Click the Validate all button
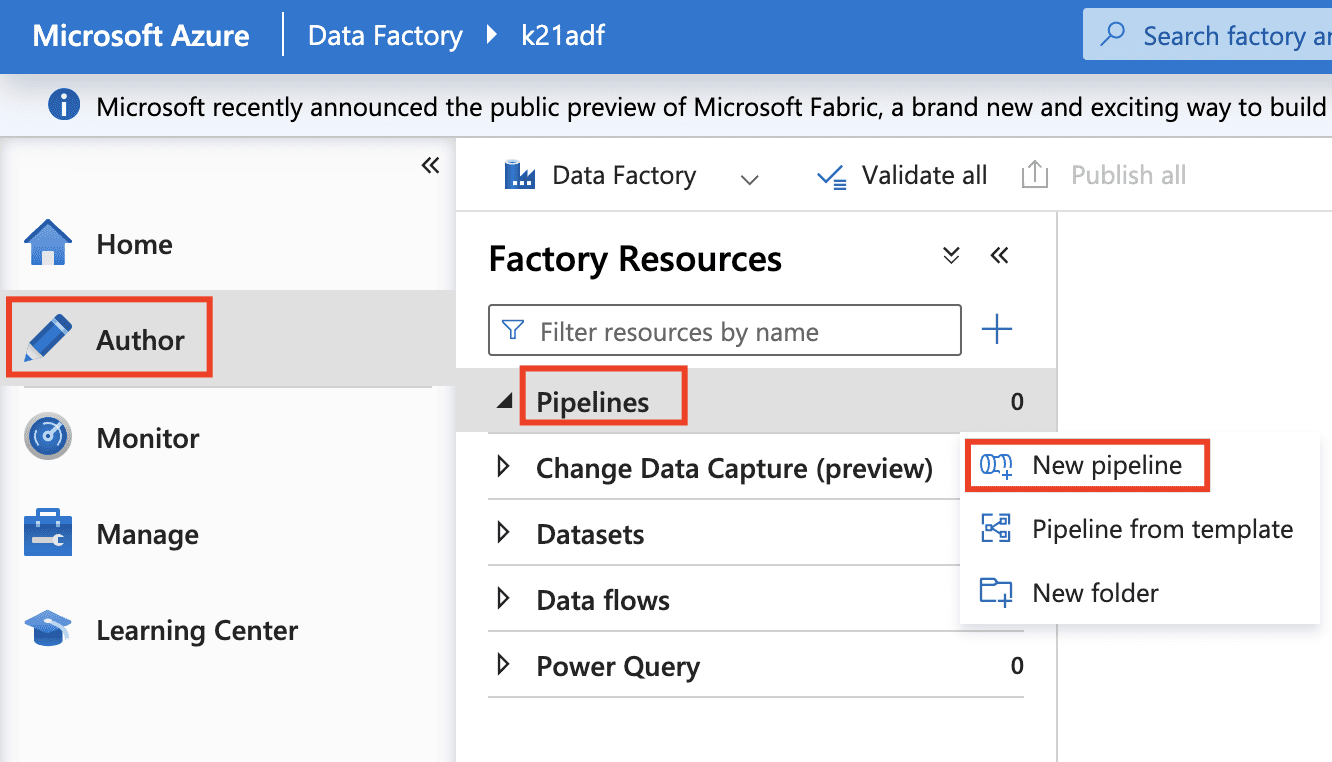 902,176
